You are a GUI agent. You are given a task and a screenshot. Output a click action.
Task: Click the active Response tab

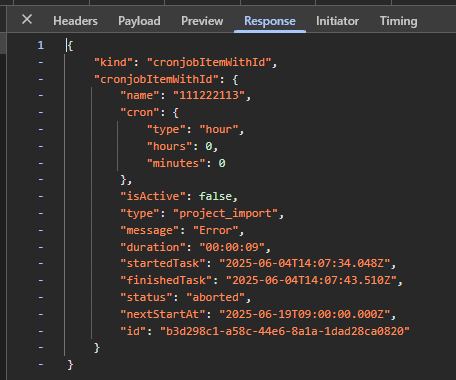click(x=270, y=21)
